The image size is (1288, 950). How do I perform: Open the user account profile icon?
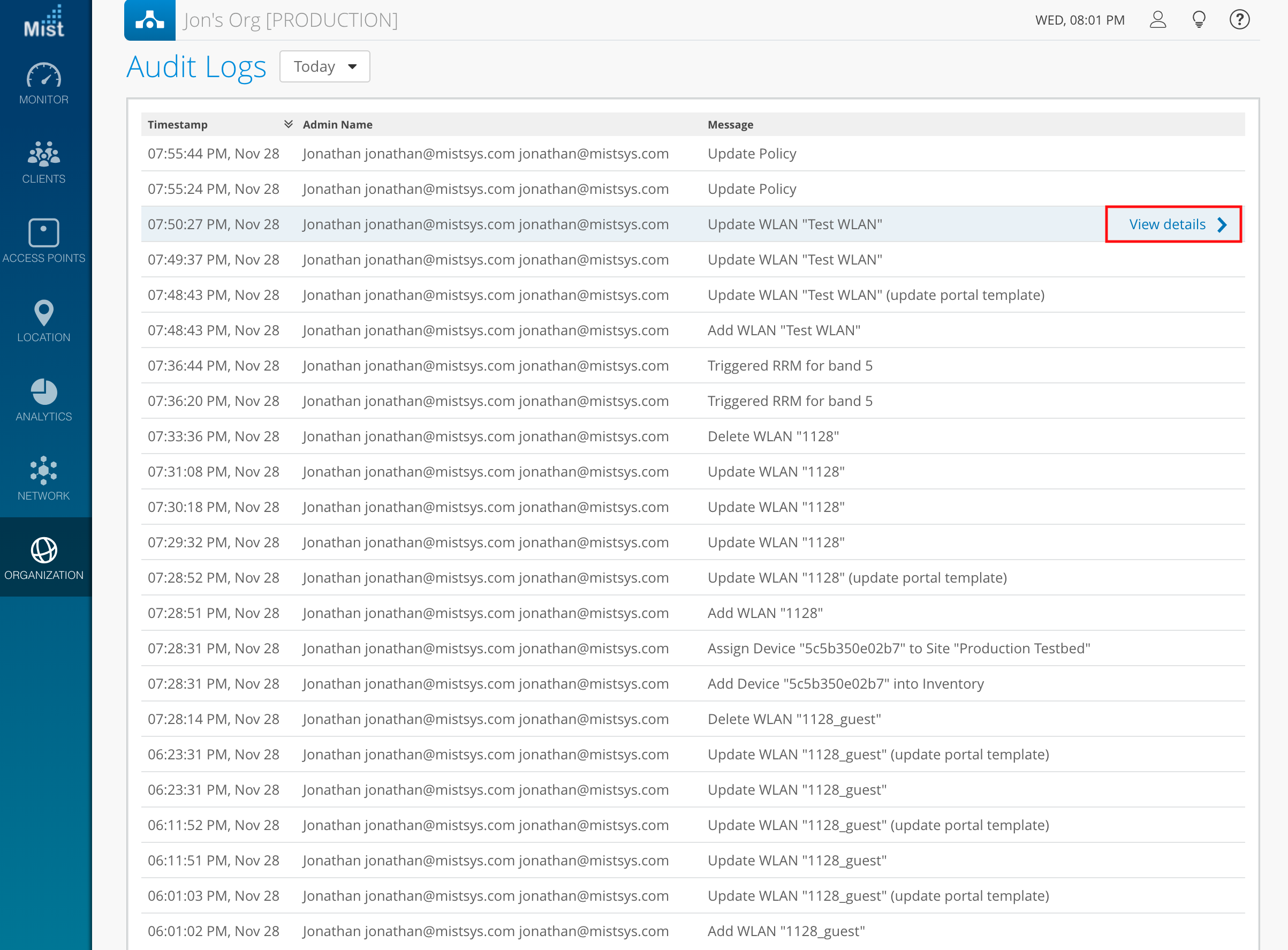click(x=1157, y=20)
